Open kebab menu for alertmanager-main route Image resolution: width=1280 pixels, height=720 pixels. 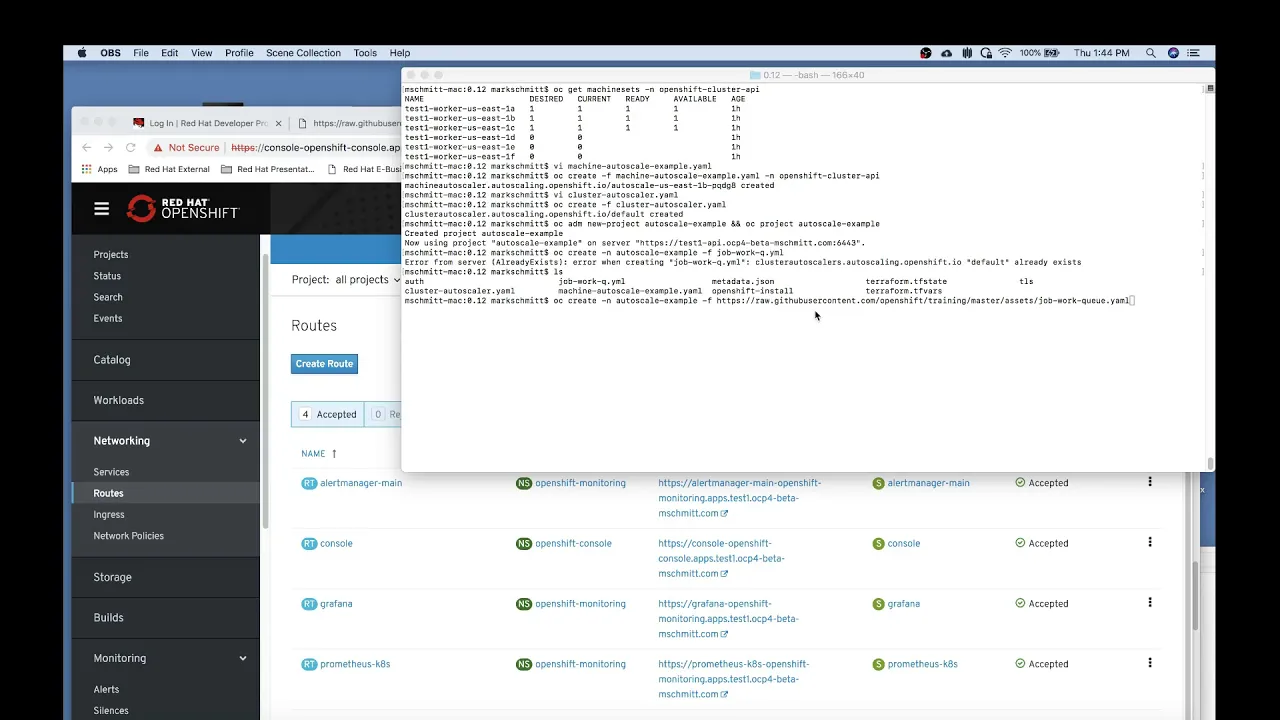[1149, 482]
